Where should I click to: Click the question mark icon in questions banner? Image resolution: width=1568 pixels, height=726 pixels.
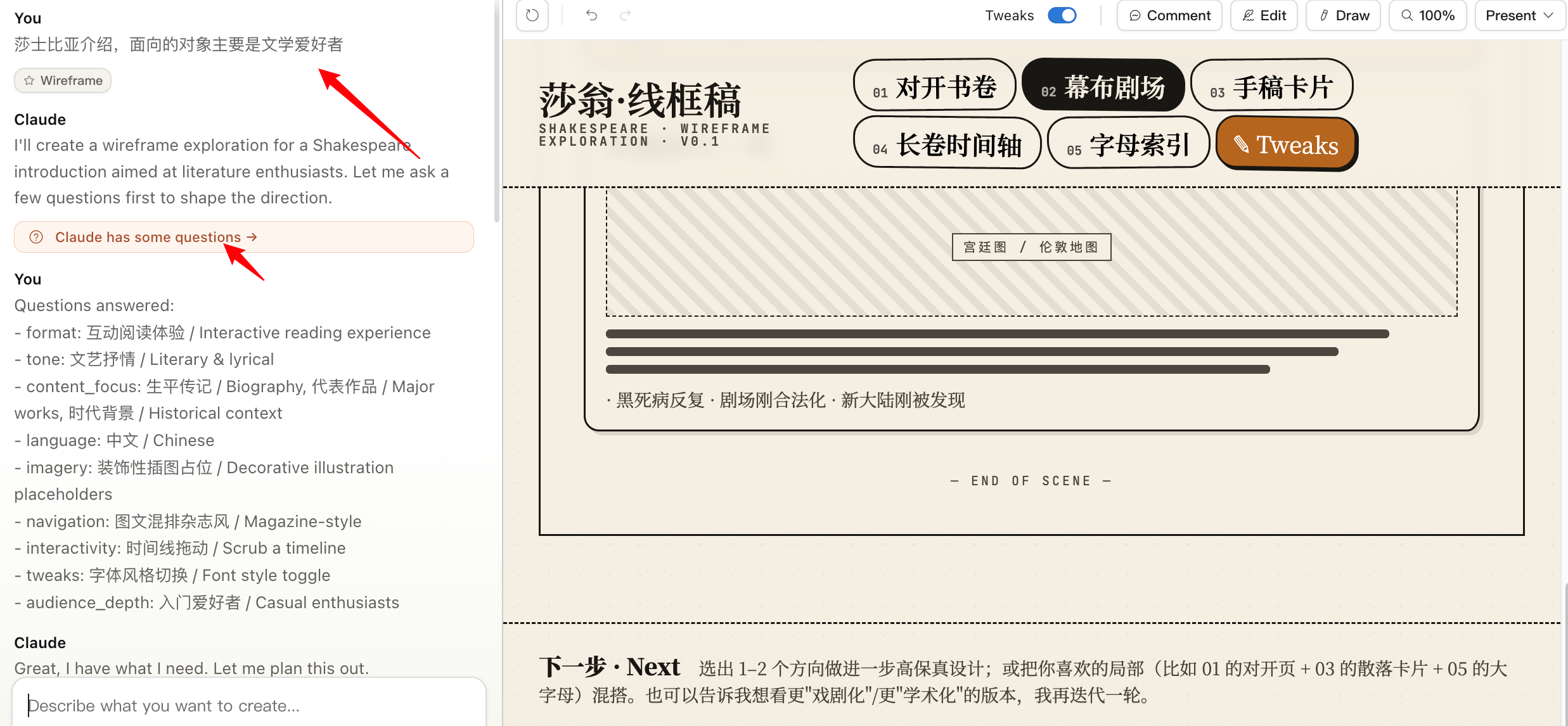[36, 237]
